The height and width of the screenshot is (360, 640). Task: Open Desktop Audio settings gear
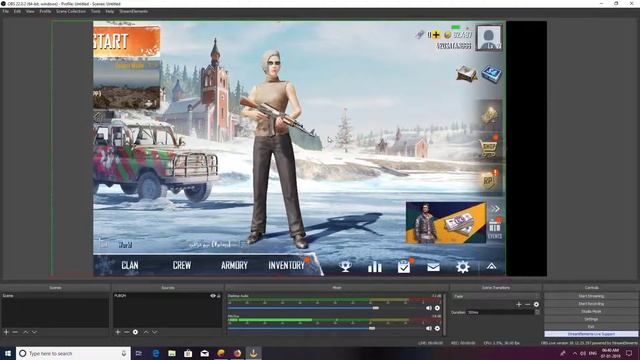[437, 308]
